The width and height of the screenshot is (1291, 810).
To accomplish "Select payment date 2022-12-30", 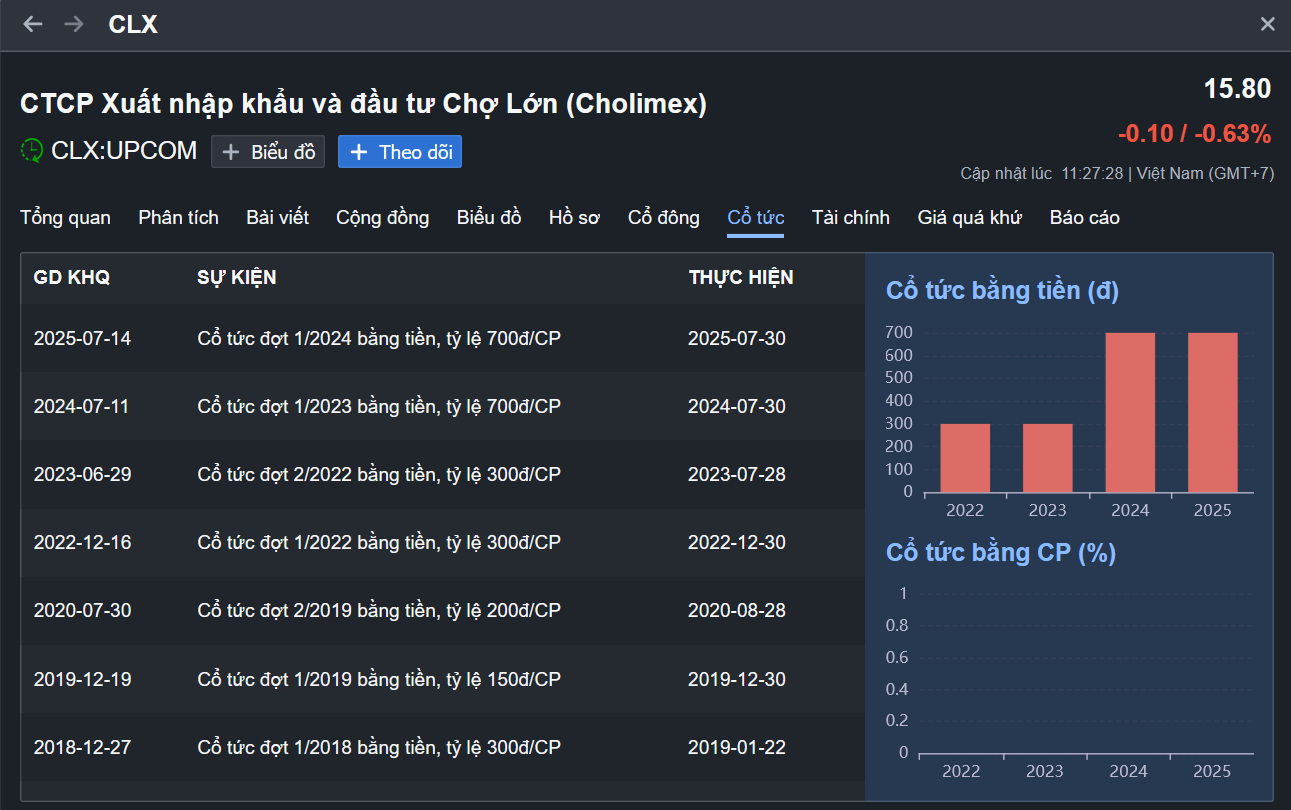I will [737, 543].
